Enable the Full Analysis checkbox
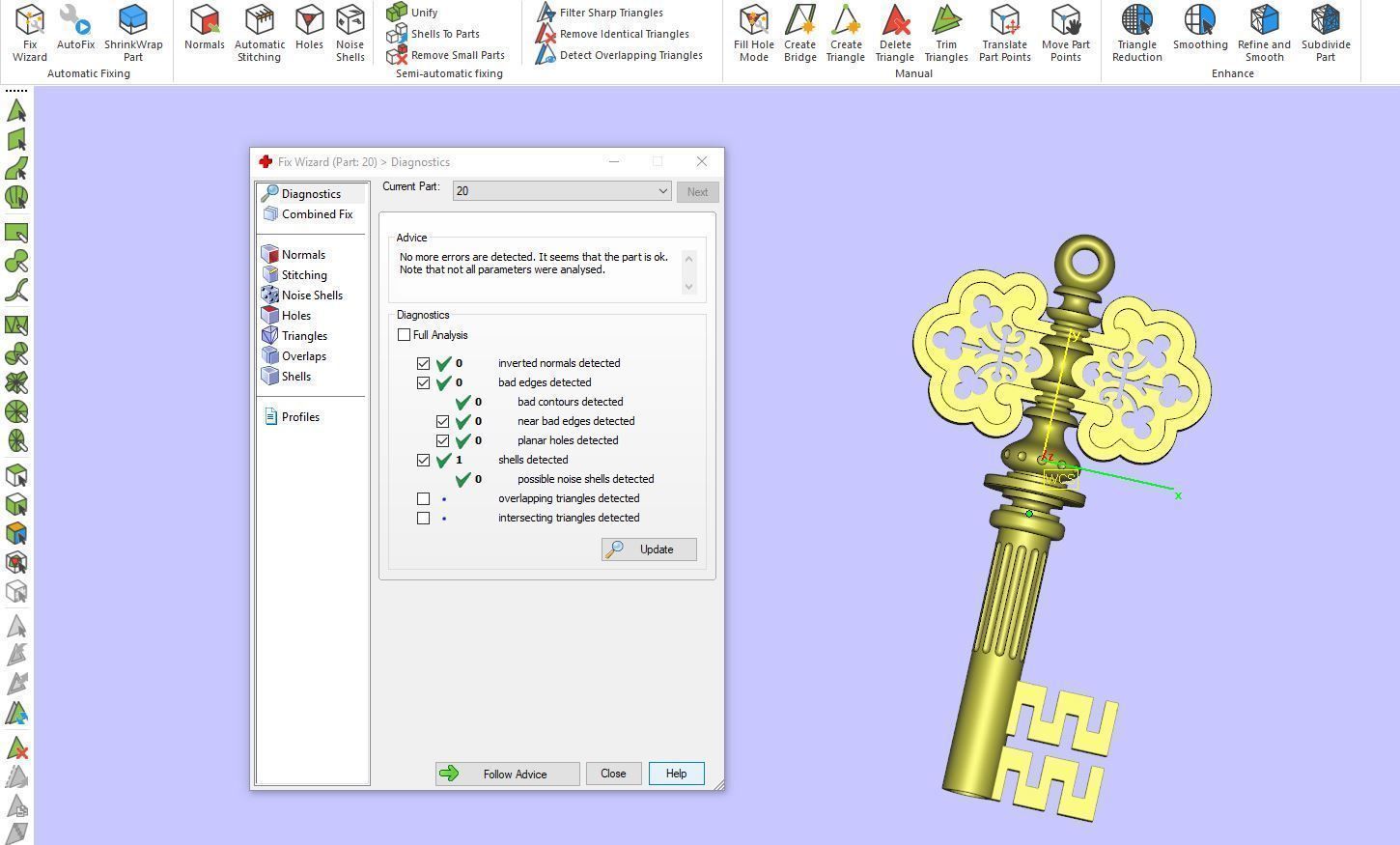Screen dimensions: 1400x845 pos(405,335)
